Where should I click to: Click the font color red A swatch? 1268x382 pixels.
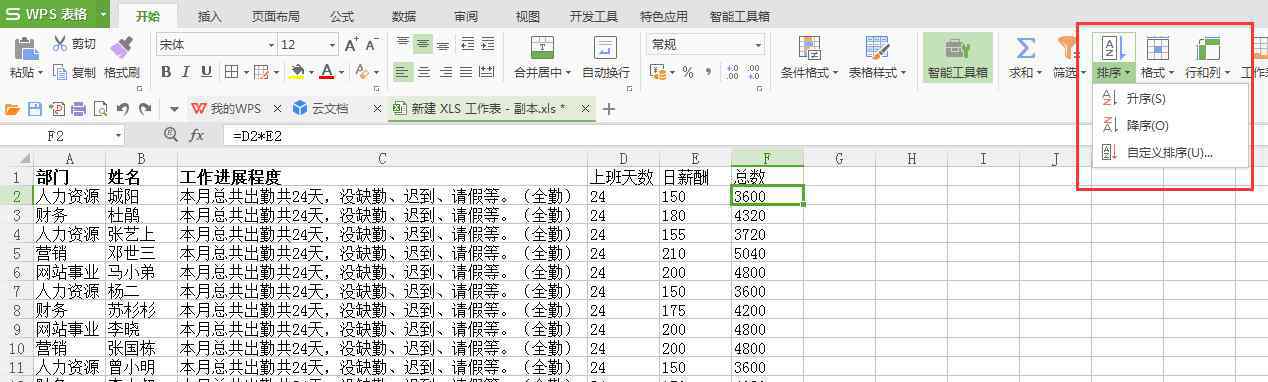pyautogui.click(x=326, y=72)
